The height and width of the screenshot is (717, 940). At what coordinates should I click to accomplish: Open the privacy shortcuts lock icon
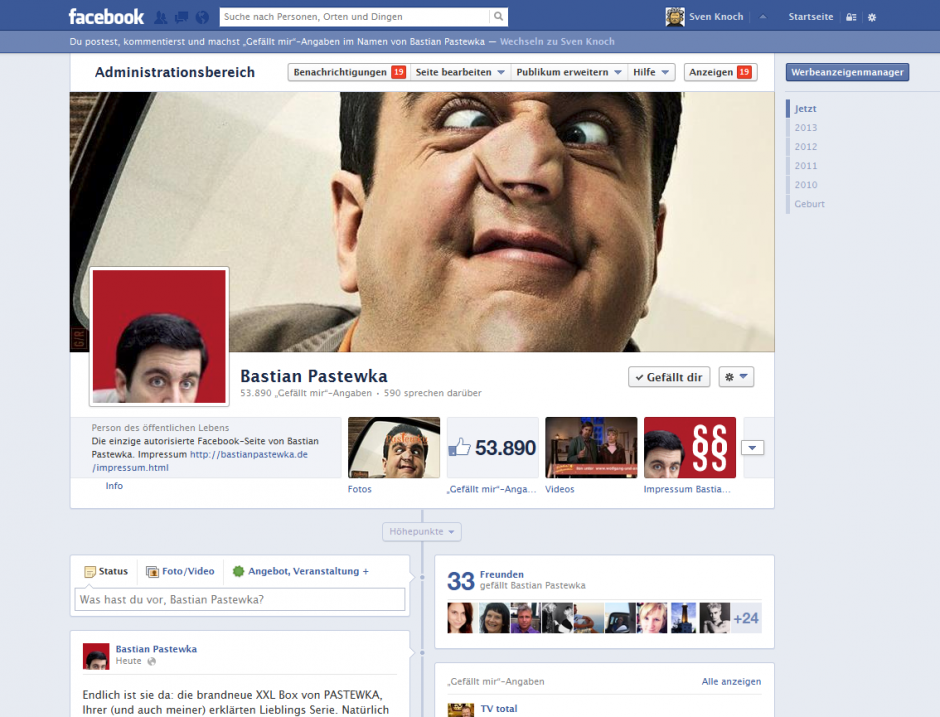point(851,17)
